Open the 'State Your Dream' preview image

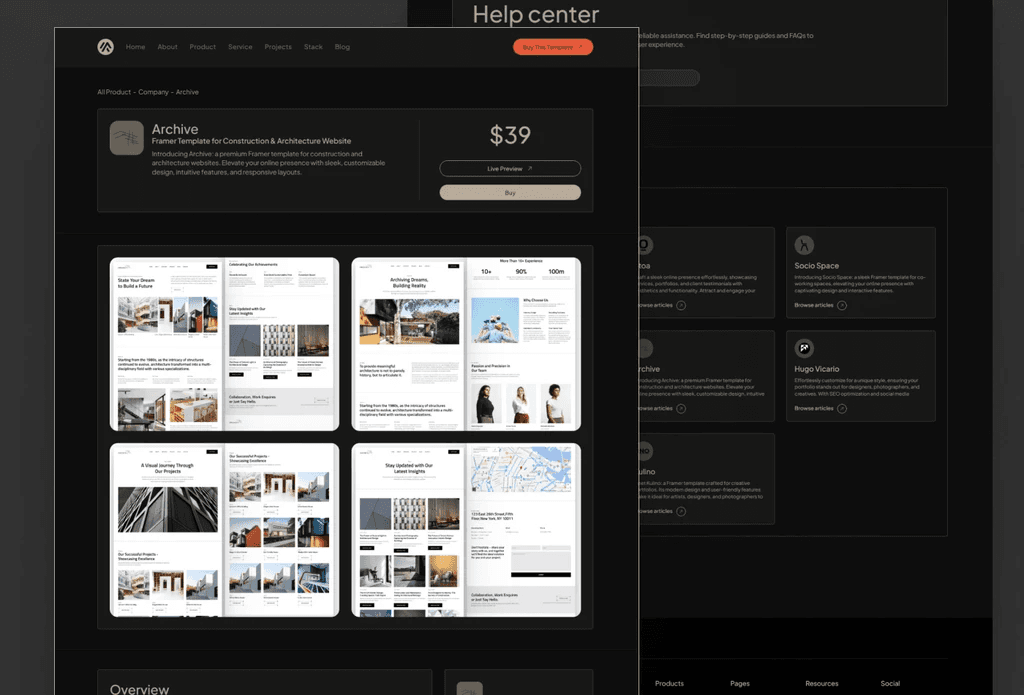pyautogui.click(x=225, y=344)
